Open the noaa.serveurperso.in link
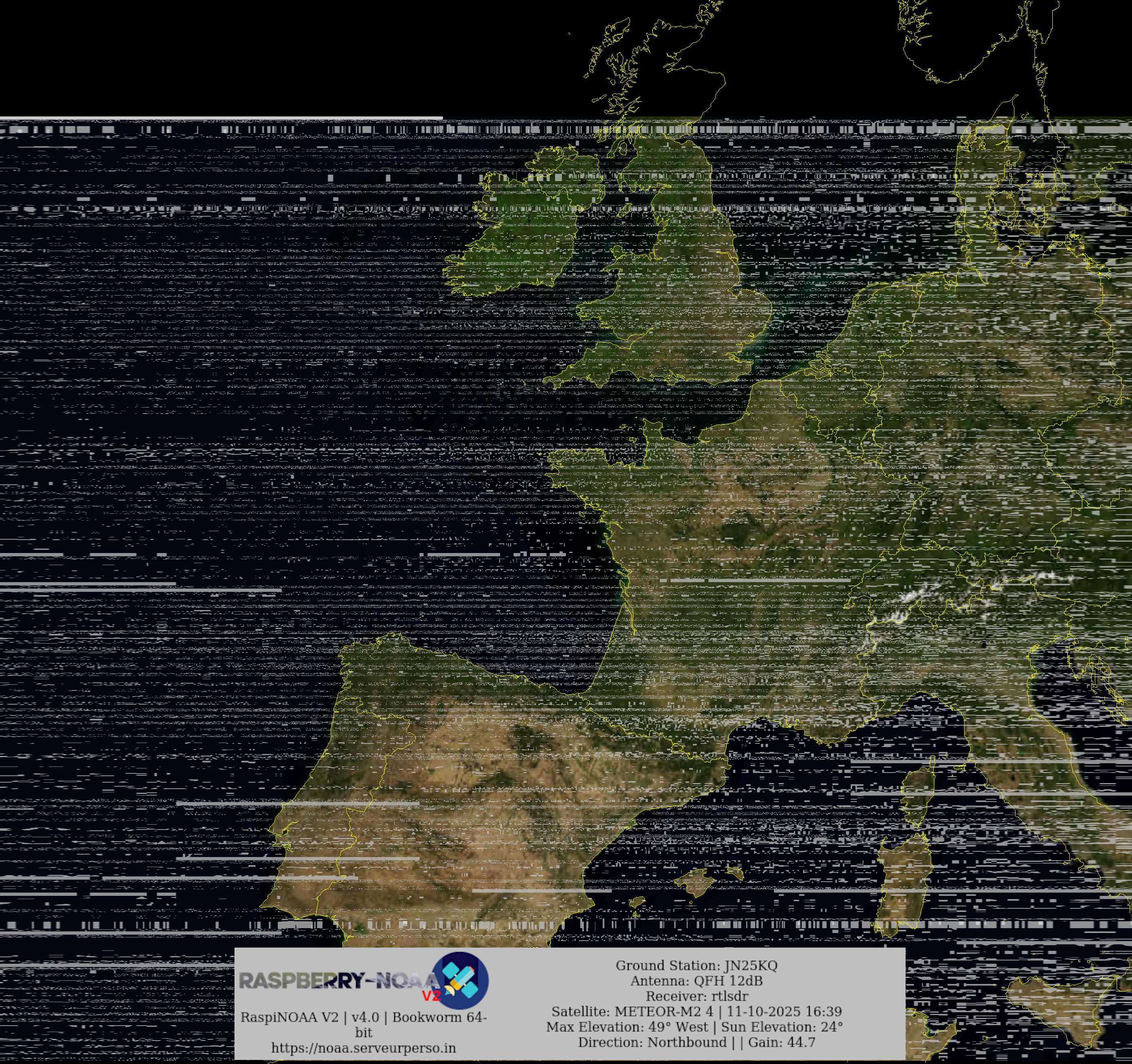 point(363,1047)
